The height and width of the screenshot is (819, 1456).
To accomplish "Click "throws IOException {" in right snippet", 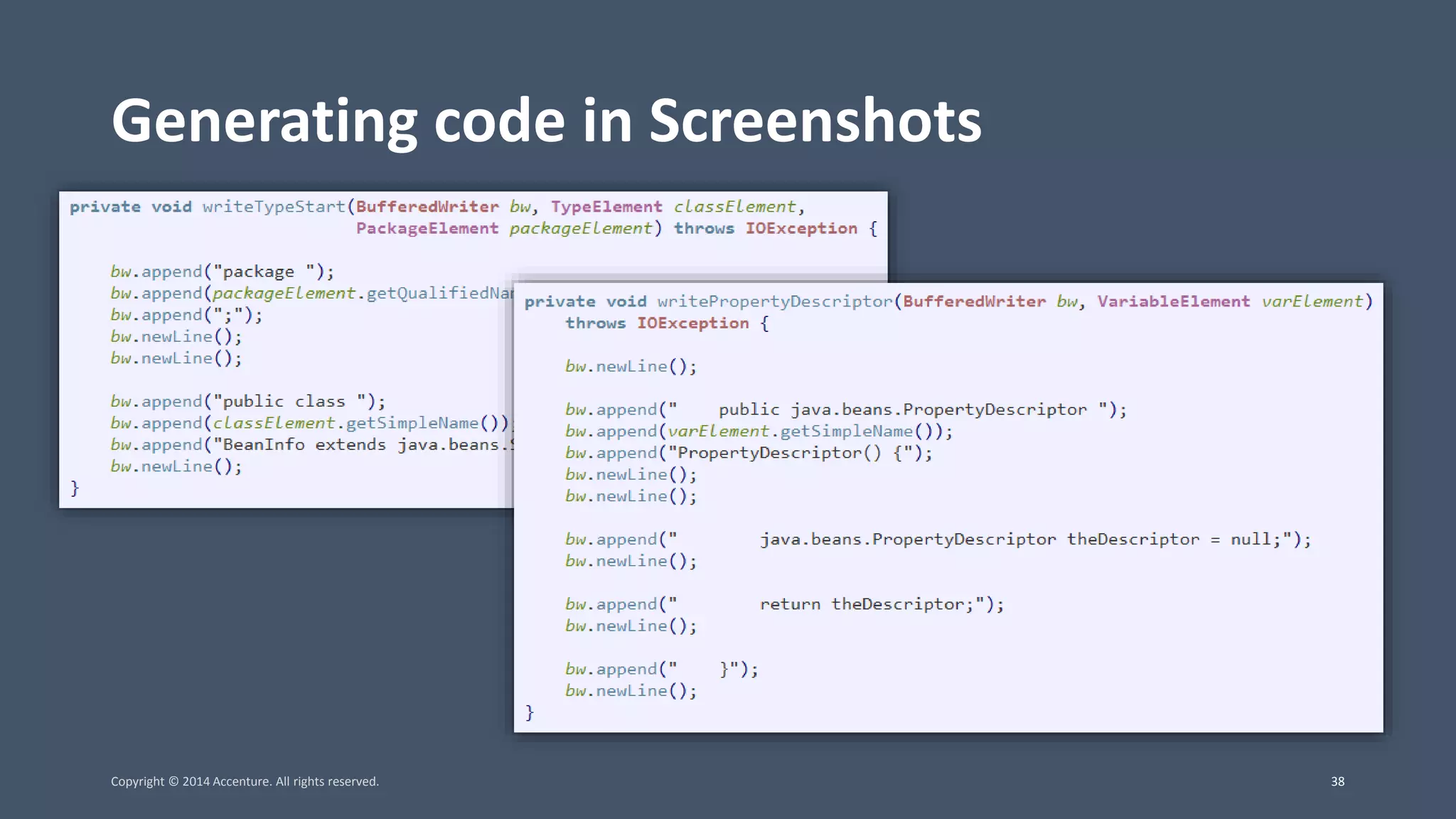I will (x=667, y=323).
